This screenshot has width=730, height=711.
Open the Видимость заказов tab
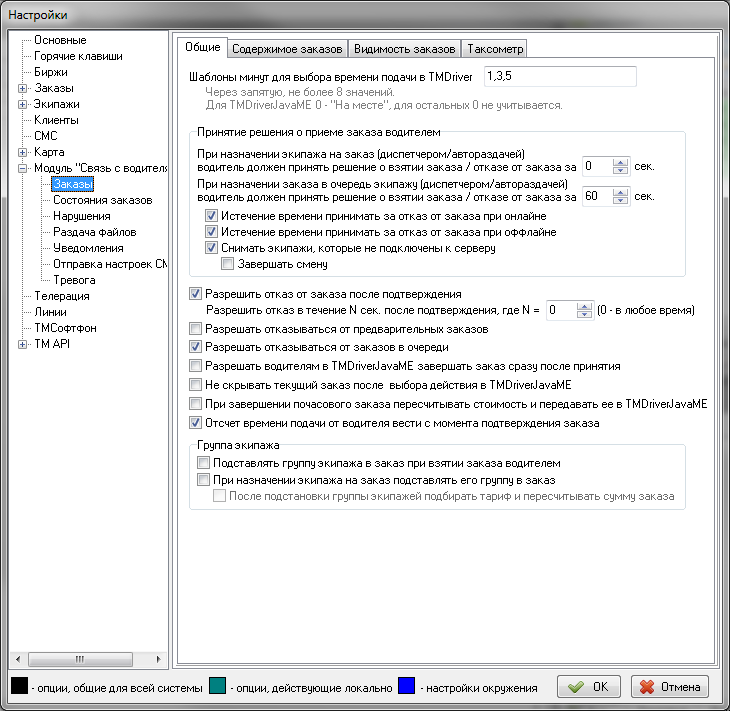click(x=406, y=49)
